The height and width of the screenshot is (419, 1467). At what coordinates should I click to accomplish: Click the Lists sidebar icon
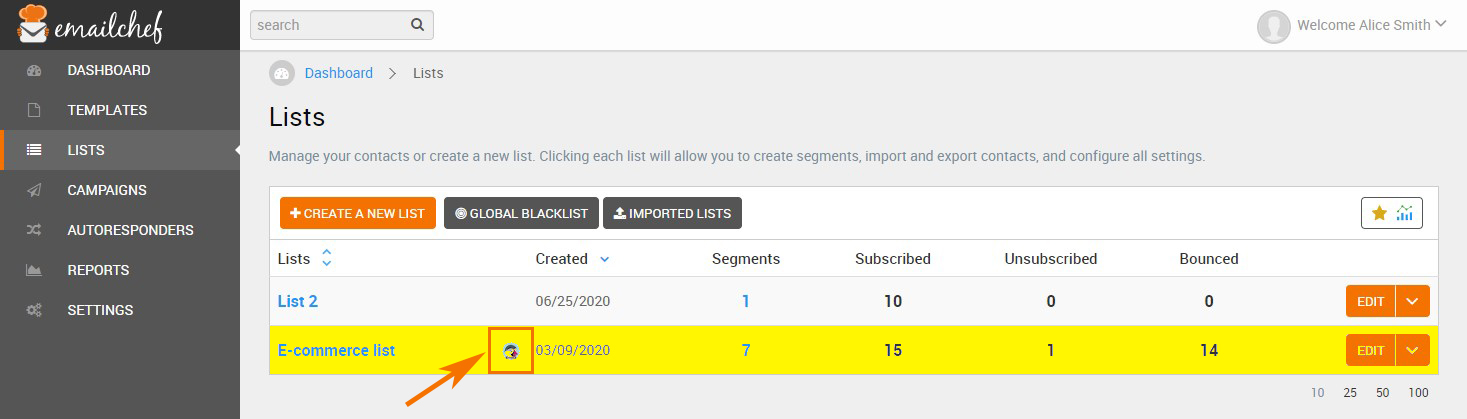[x=34, y=150]
